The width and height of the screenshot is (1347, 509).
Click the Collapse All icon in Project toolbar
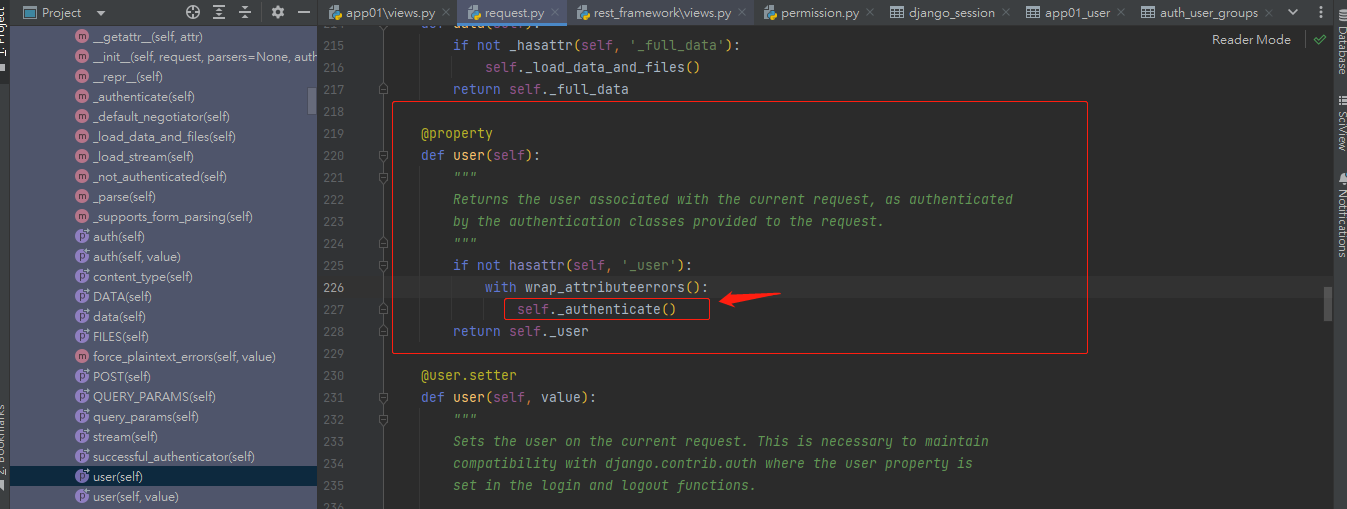(x=245, y=13)
